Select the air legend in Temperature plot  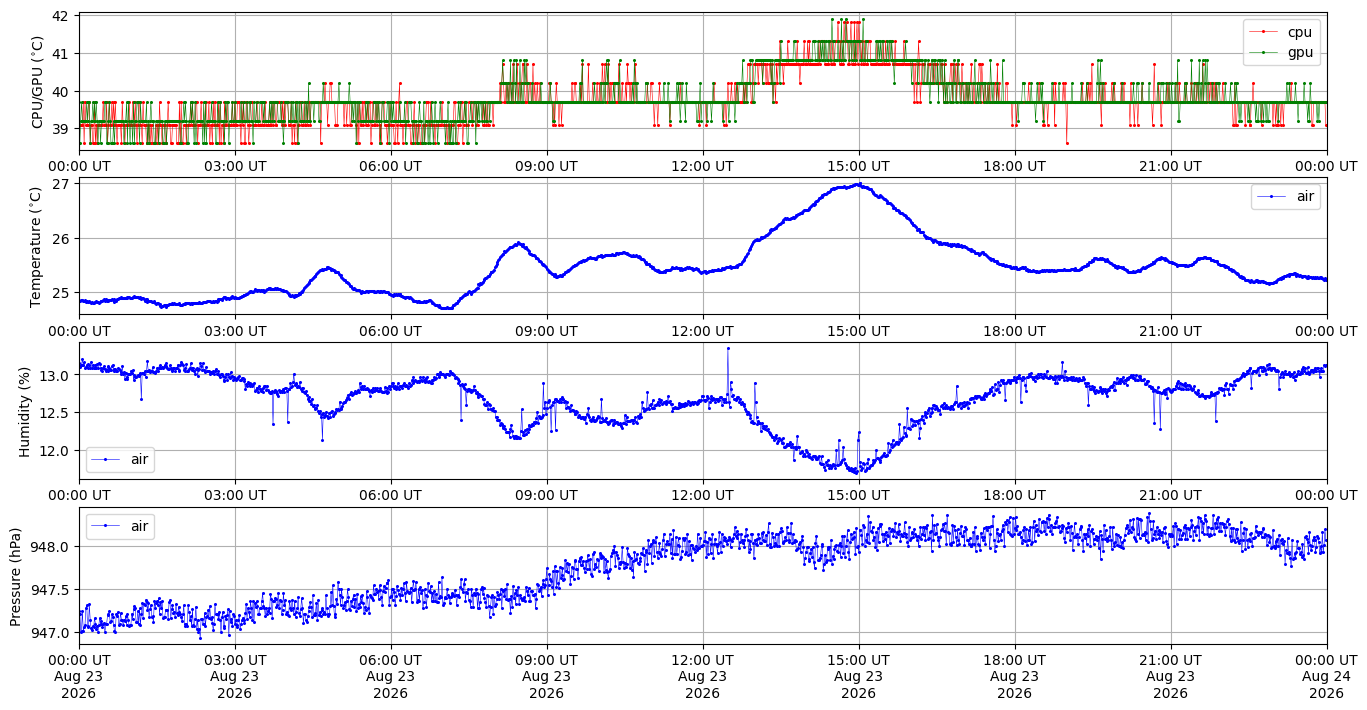[1286, 197]
